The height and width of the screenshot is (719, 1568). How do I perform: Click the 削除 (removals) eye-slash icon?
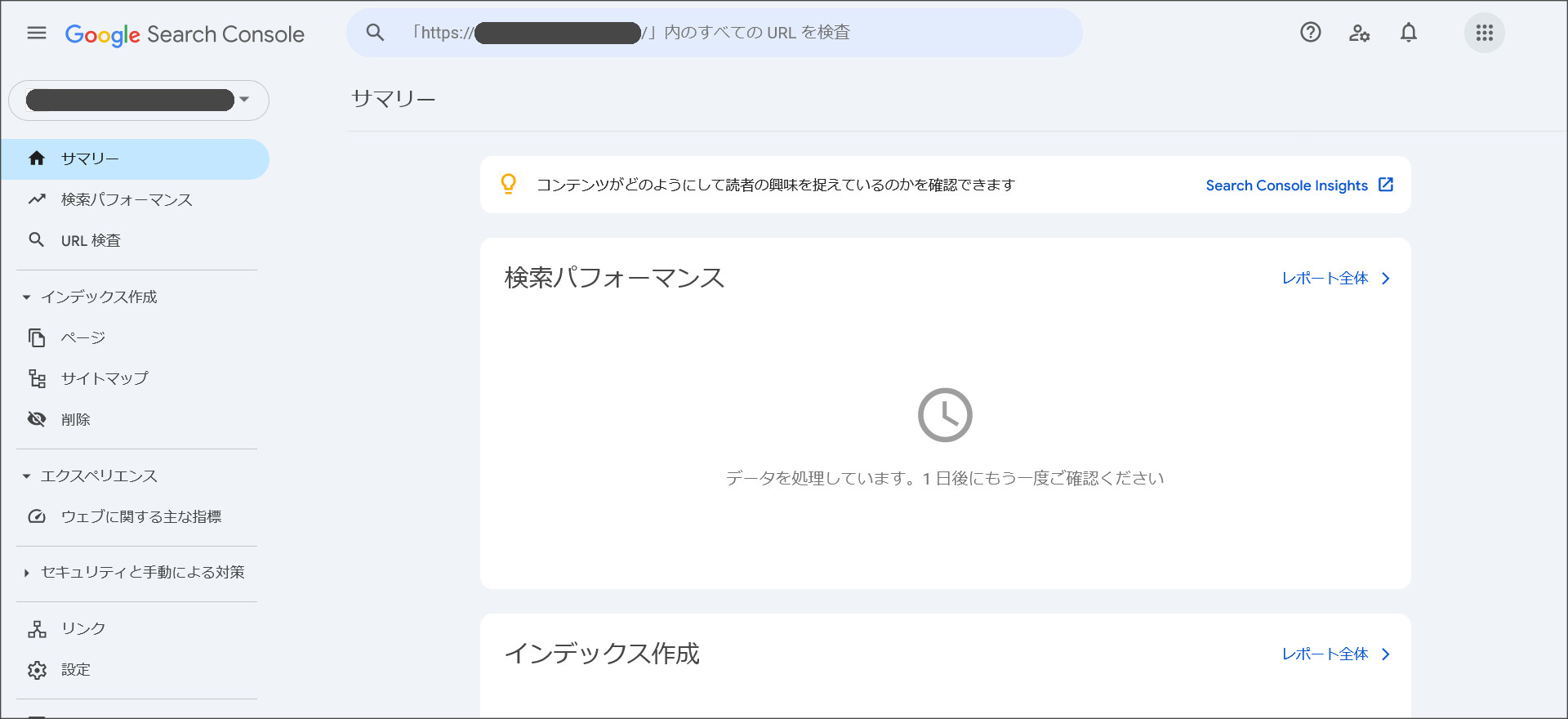click(x=37, y=418)
